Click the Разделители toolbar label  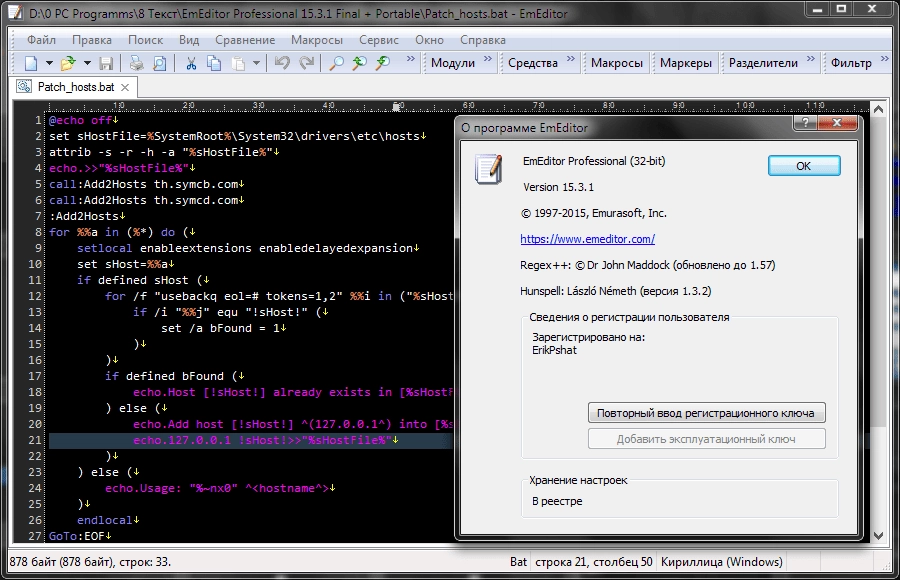(x=763, y=63)
